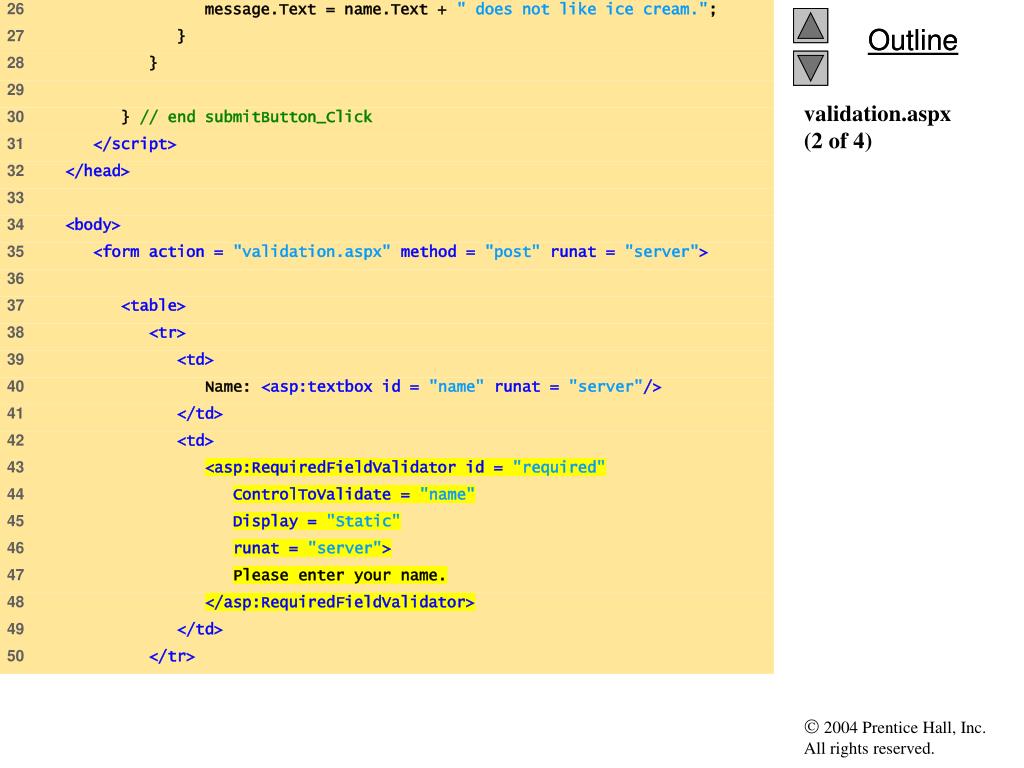Click the 'does not like ice cream.' string
Image resolution: width=1024 pixels, height=768 pixels.
click(582, 10)
